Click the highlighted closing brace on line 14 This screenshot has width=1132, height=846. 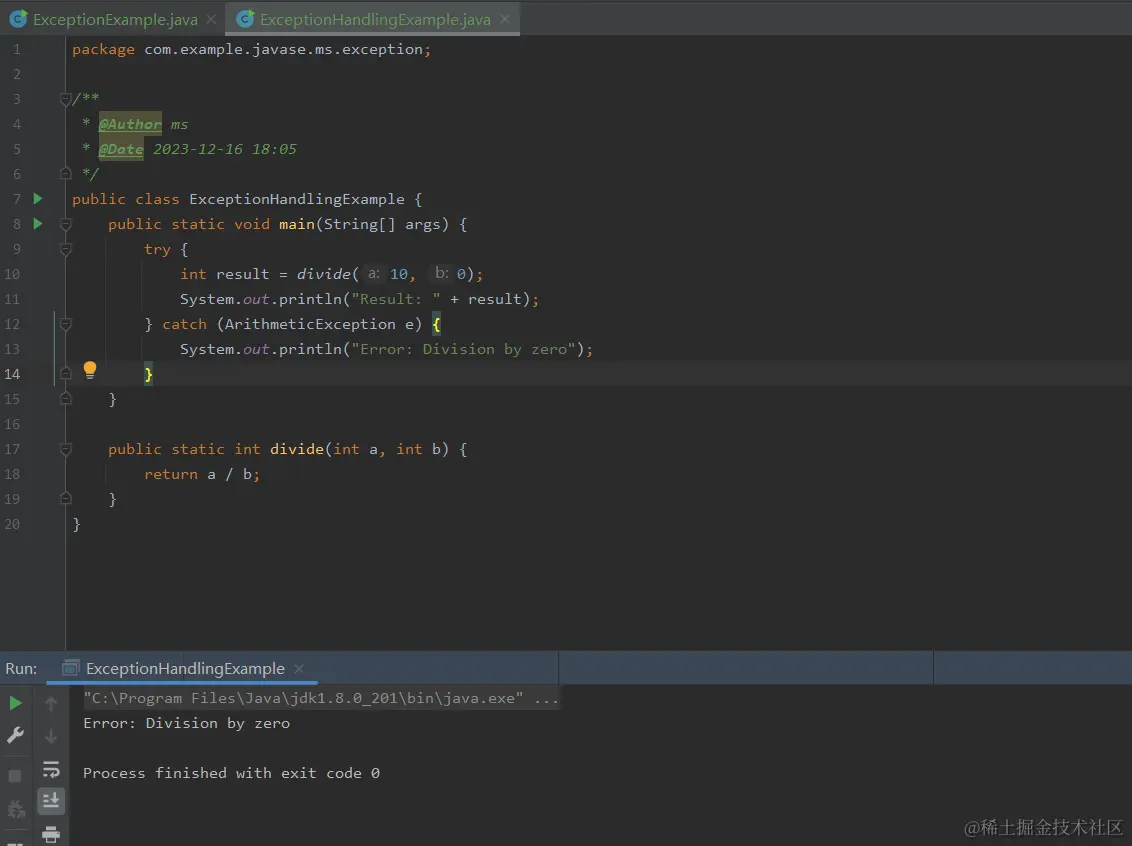pyautogui.click(x=148, y=374)
